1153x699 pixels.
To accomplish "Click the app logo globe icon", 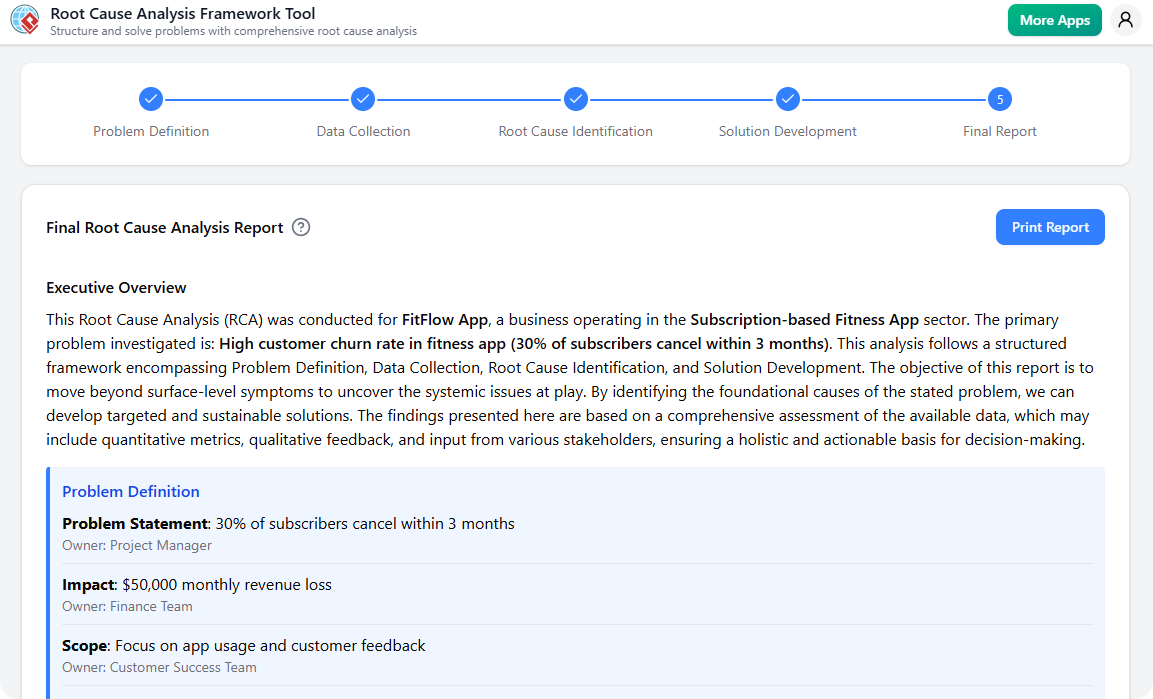I will [25, 21].
